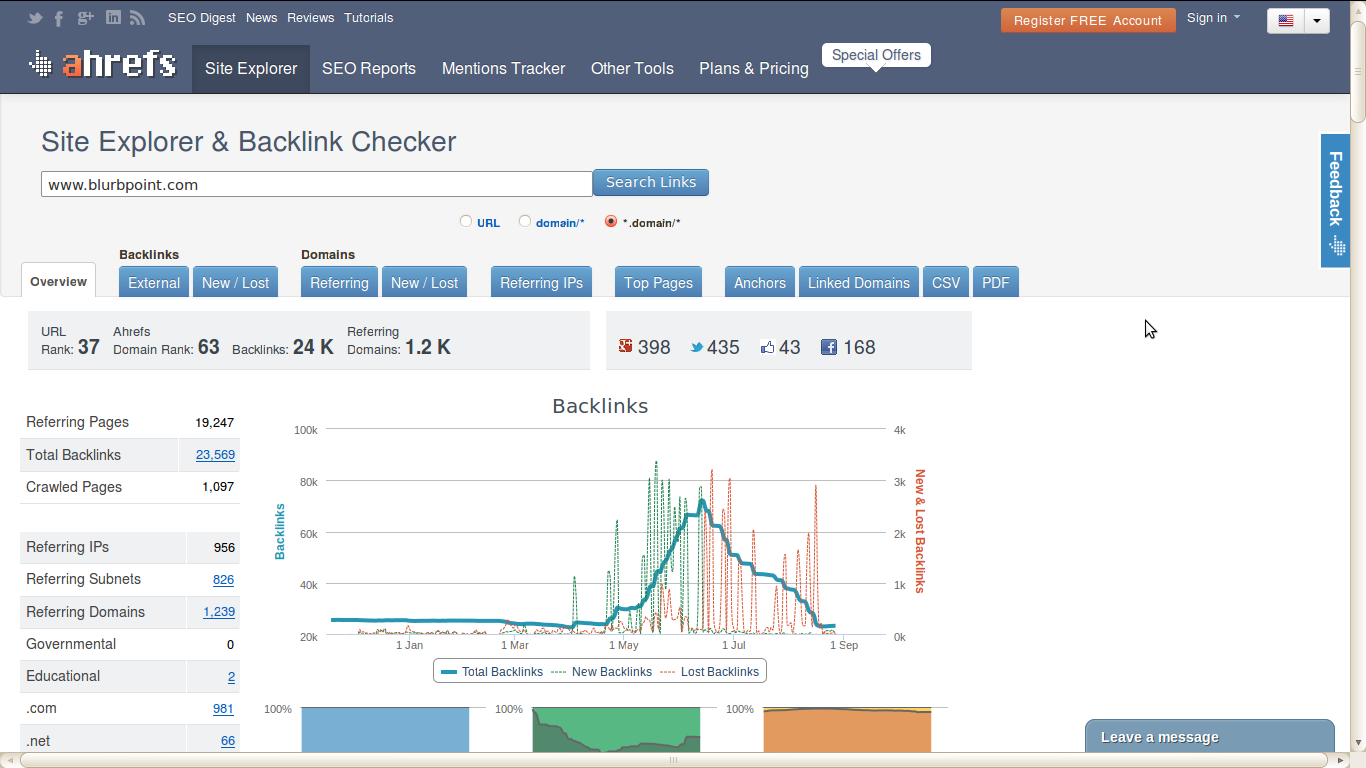Screen dimensions: 1366x768
Task: Select the *.domain/* search mode
Action: point(610,221)
